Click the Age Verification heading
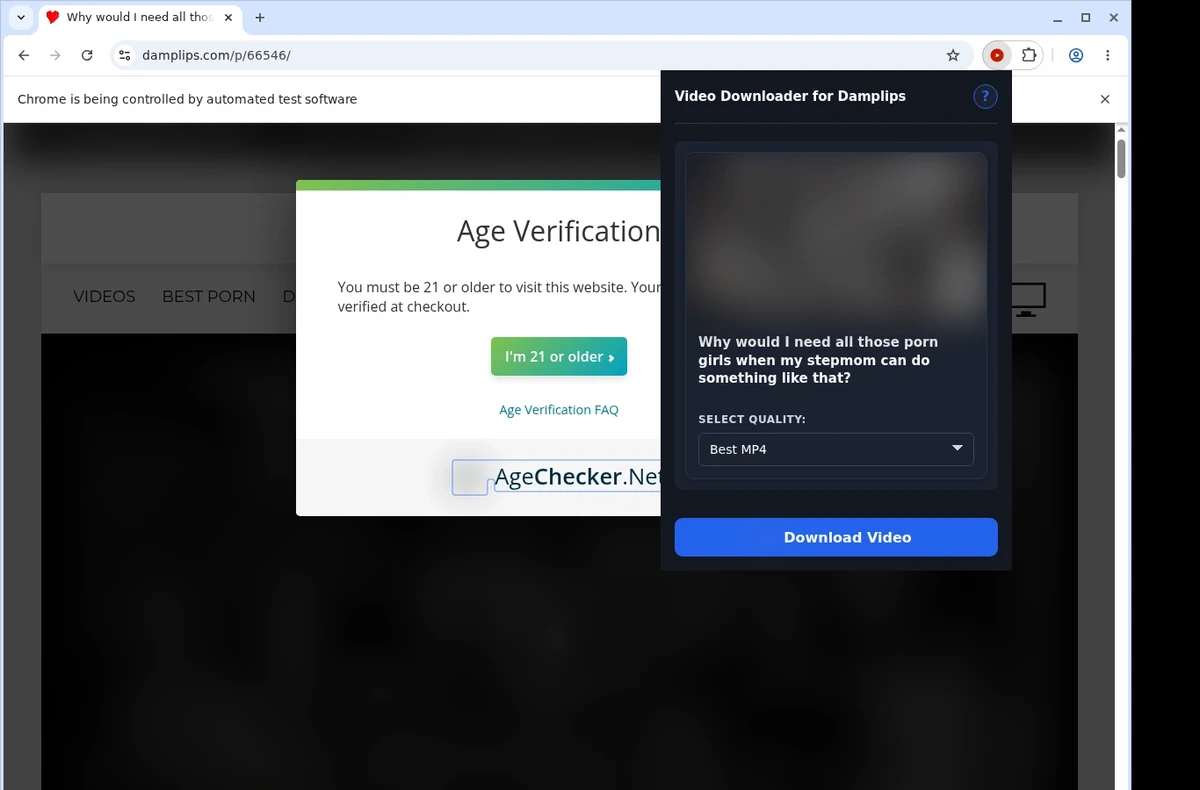The image size is (1200, 790). (x=558, y=231)
